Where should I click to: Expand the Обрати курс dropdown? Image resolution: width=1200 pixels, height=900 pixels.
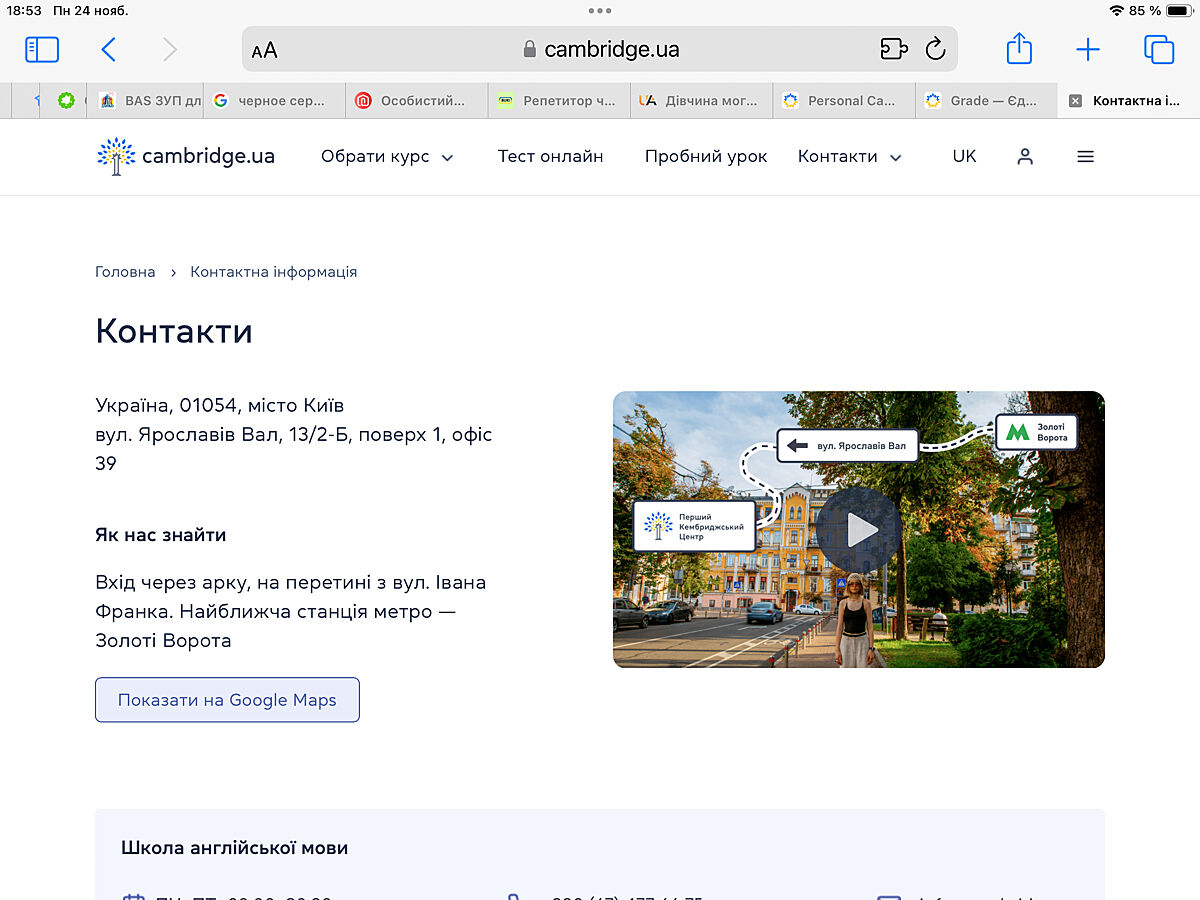point(387,157)
